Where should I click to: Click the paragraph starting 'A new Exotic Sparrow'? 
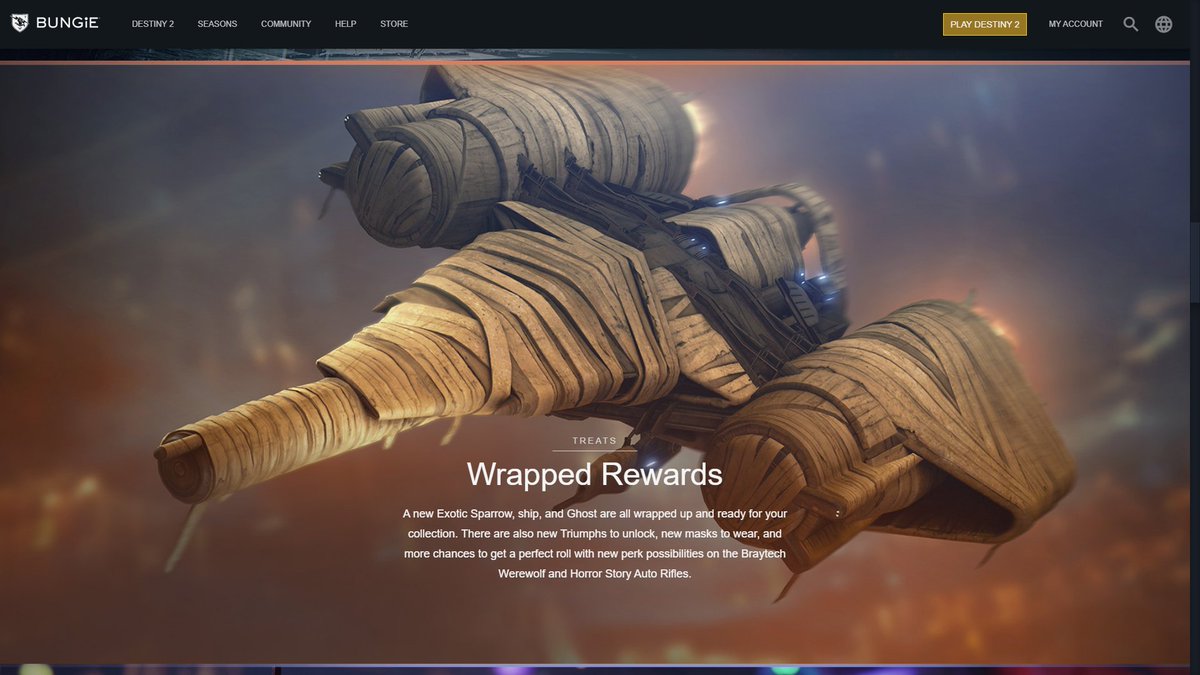tap(595, 544)
